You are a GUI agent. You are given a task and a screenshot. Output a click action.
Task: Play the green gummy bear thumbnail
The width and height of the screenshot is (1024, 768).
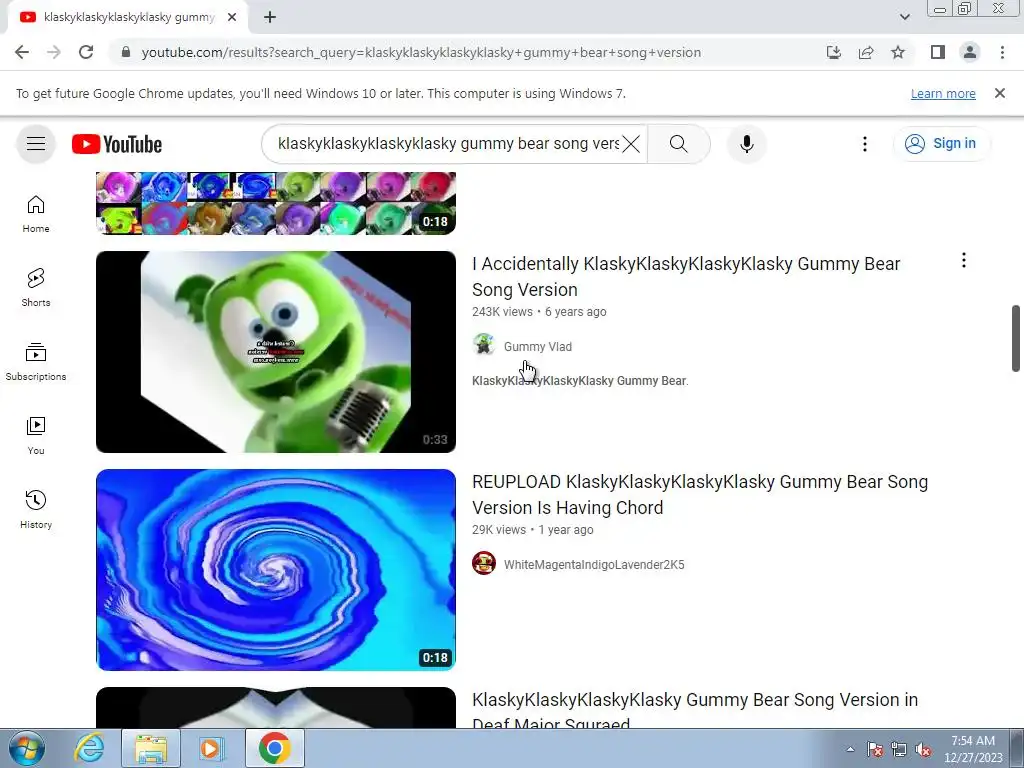tap(276, 351)
